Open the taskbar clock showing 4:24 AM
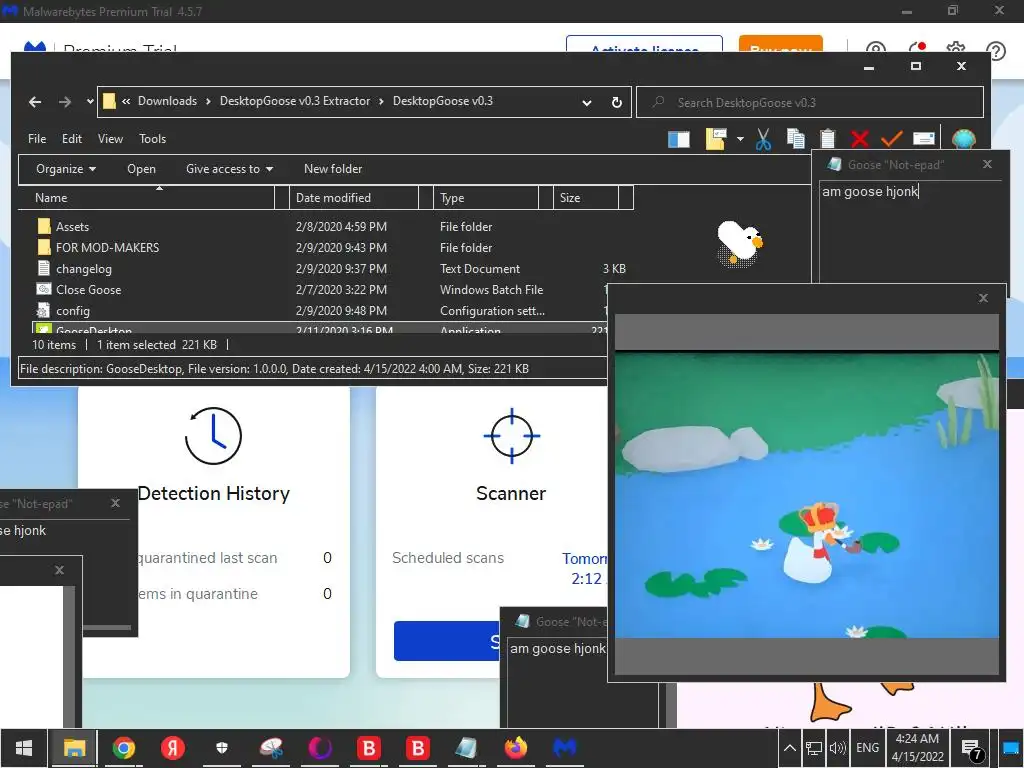The width and height of the screenshot is (1024, 768). pos(918,748)
